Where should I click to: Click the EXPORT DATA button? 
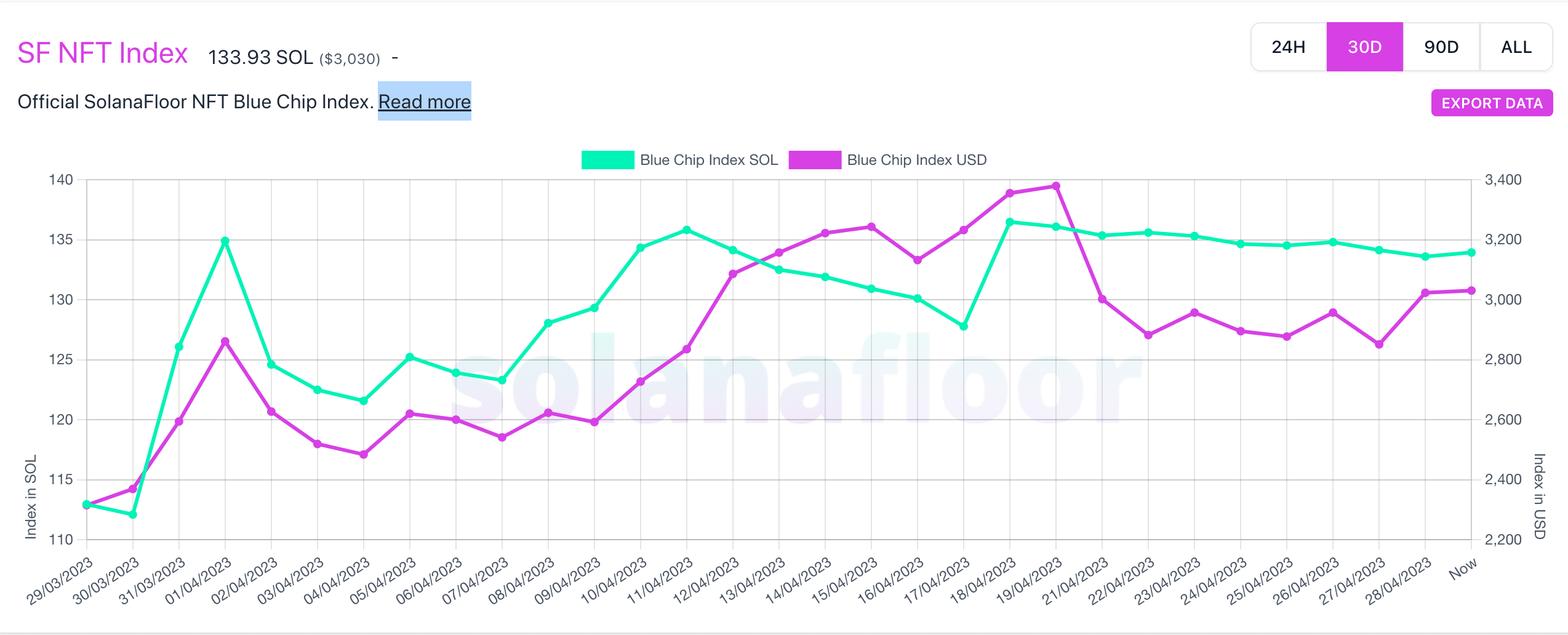click(1492, 103)
